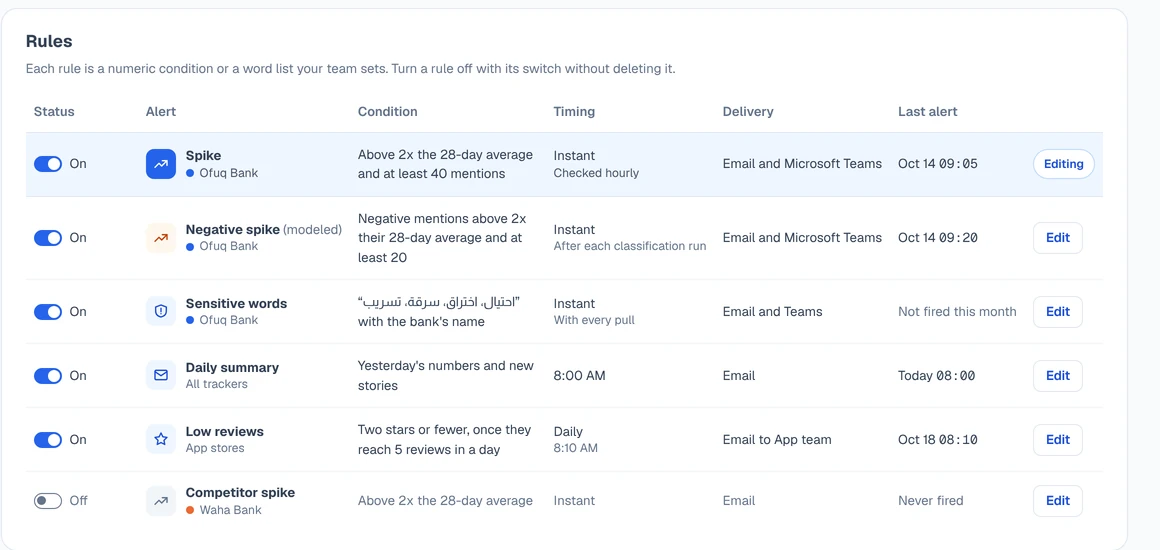The height and width of the screenshot is (550, 1160).
Task: Click 'After each classification run' timing text
Action: tap(630, 246)
